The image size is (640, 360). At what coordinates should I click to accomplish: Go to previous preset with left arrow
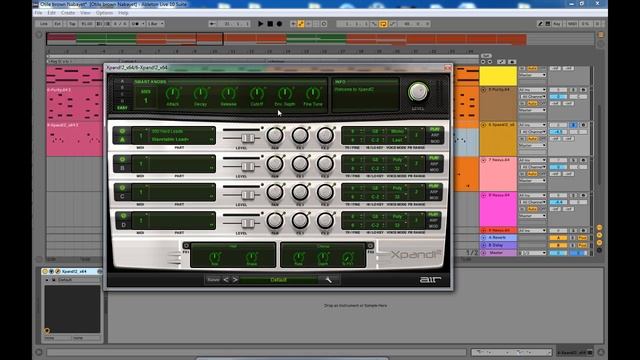click(x=226, y=280)
